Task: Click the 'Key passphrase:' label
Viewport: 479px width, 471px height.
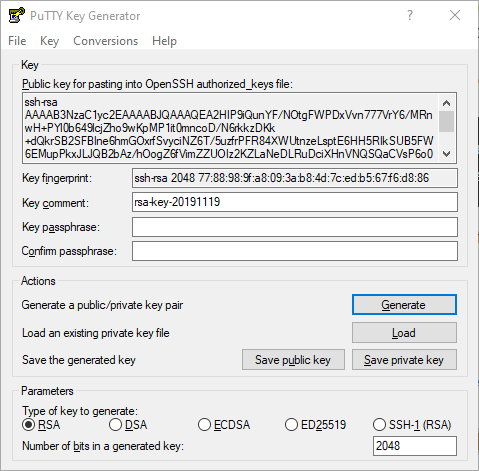Action: pos(61,227)
